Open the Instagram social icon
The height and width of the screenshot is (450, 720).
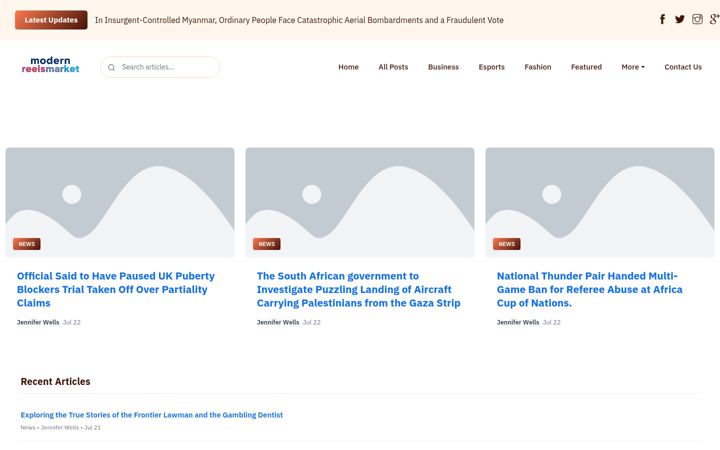[x=697, y=19]
